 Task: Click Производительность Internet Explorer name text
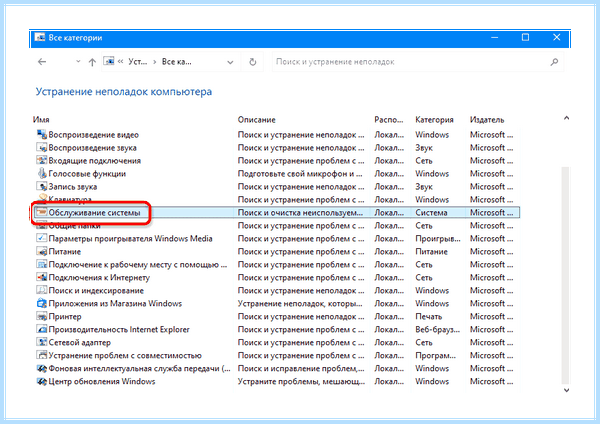tap(119, 329)
